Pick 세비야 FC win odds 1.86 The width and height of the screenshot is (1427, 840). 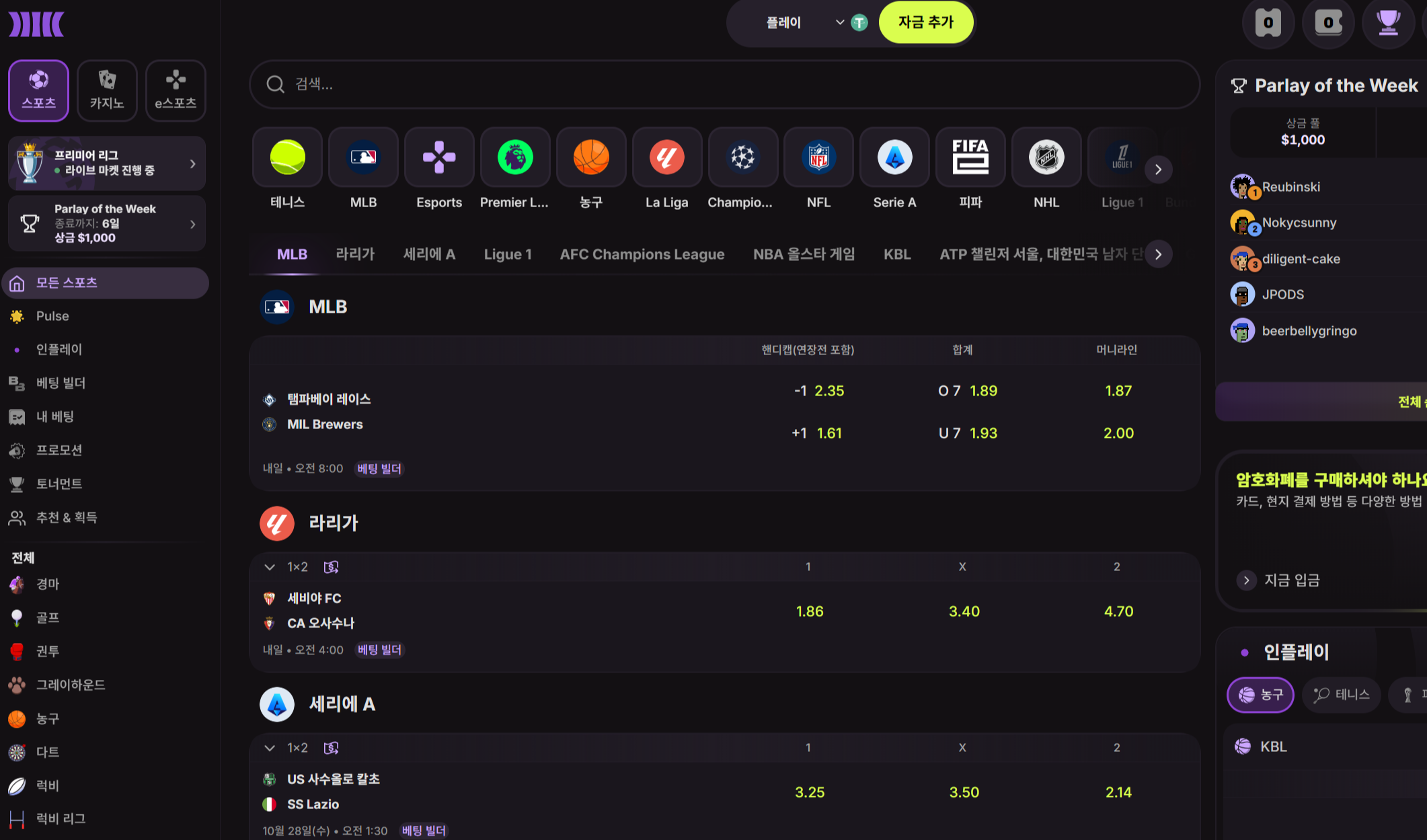point(810,611)
